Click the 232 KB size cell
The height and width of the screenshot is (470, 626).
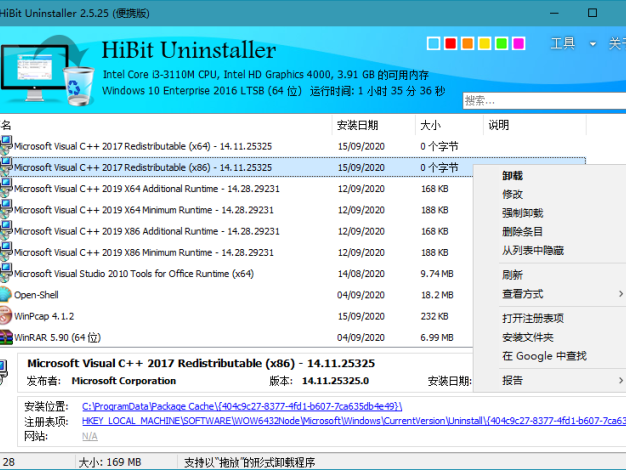tap(434, 316)
